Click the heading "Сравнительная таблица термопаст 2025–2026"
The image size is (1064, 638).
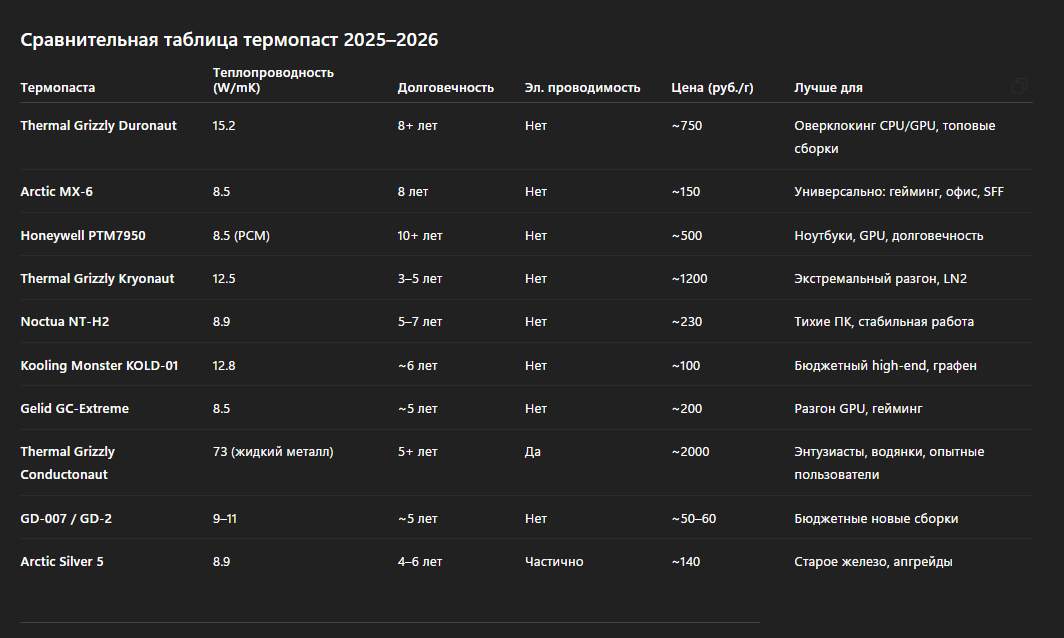(229, 40)
